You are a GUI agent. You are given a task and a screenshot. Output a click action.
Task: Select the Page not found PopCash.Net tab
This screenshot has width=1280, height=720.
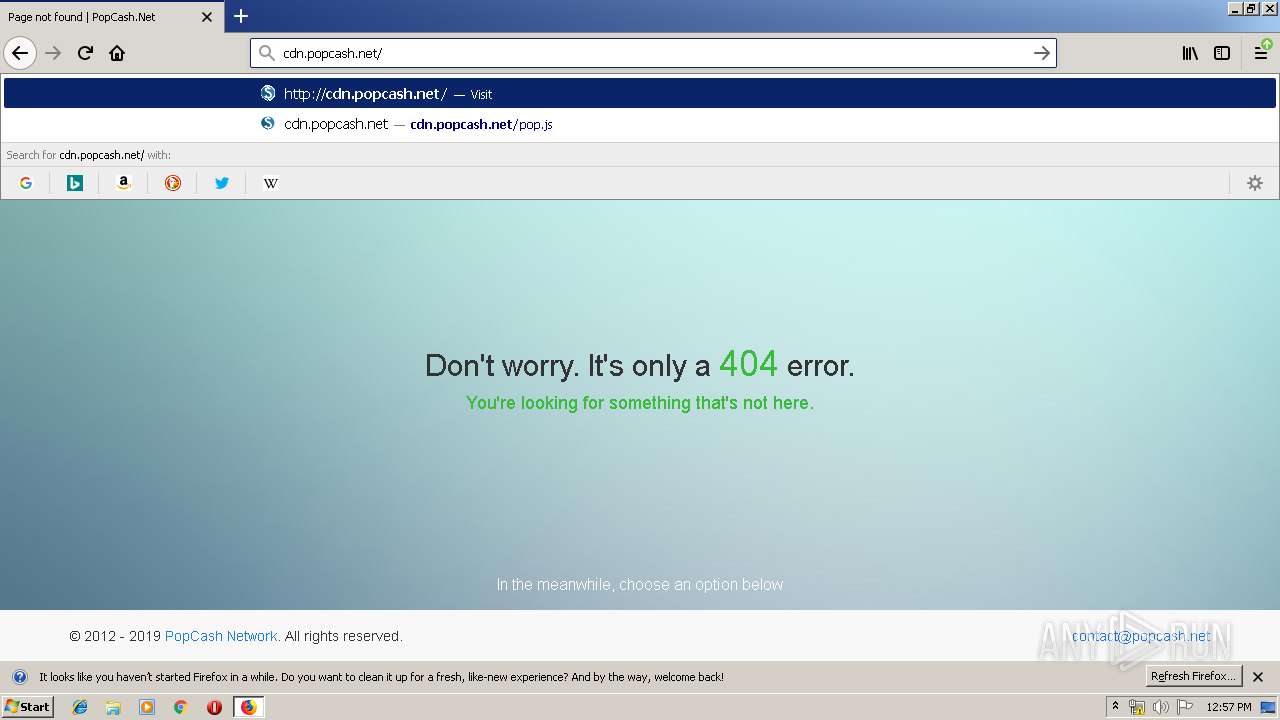(x=111, y=17)
